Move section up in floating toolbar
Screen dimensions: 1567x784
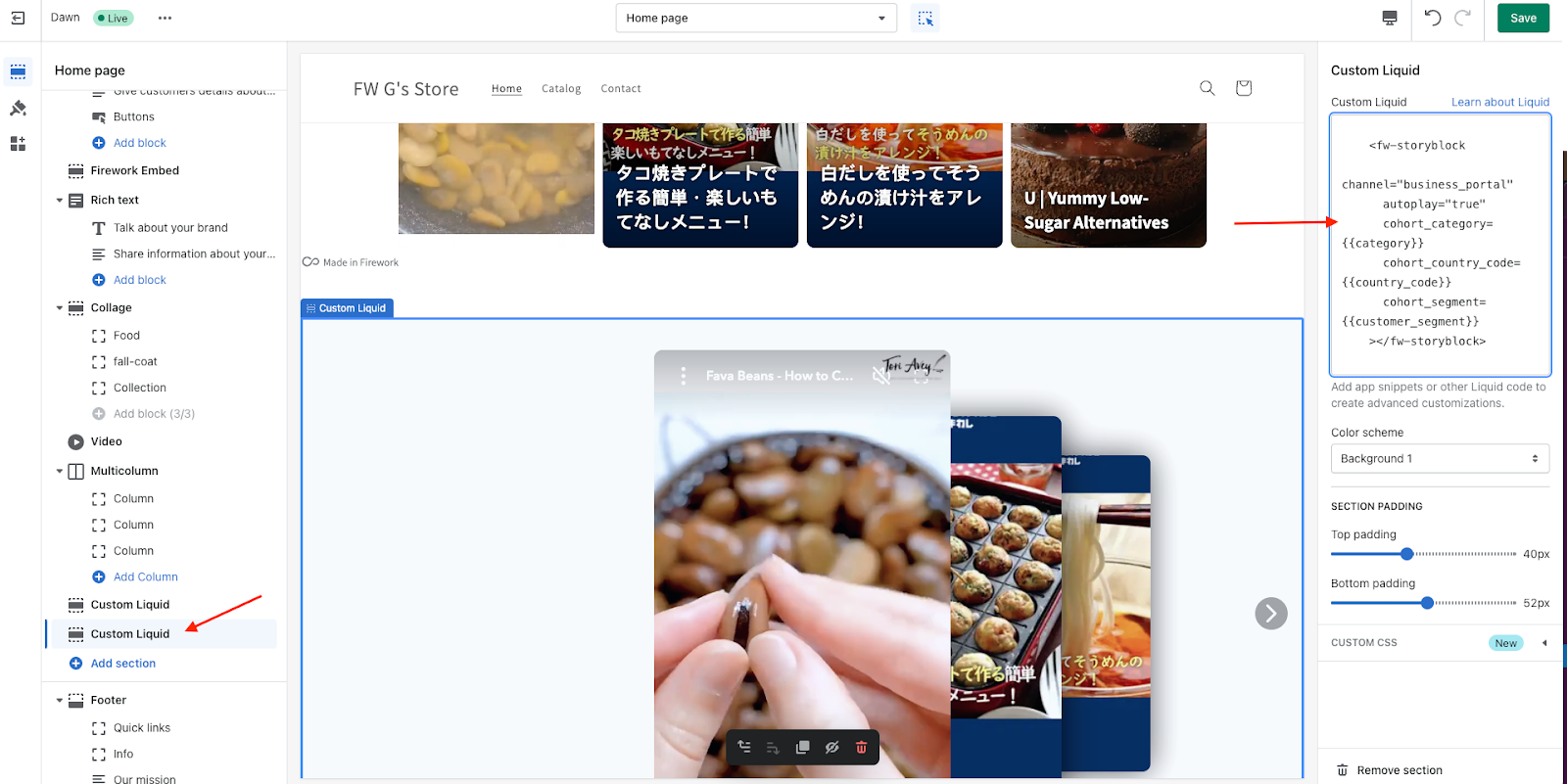744,747
